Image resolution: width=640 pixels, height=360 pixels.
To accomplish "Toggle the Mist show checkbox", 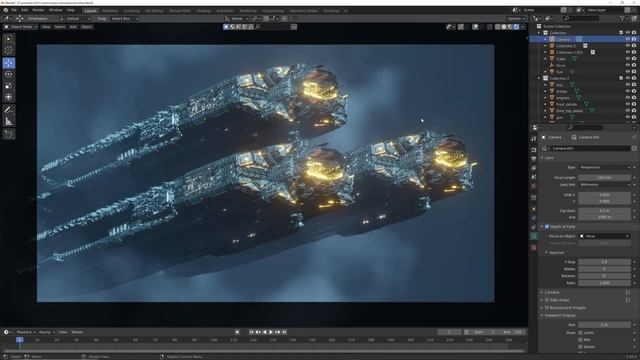I will pyautogui.click(x=580, y=340).
